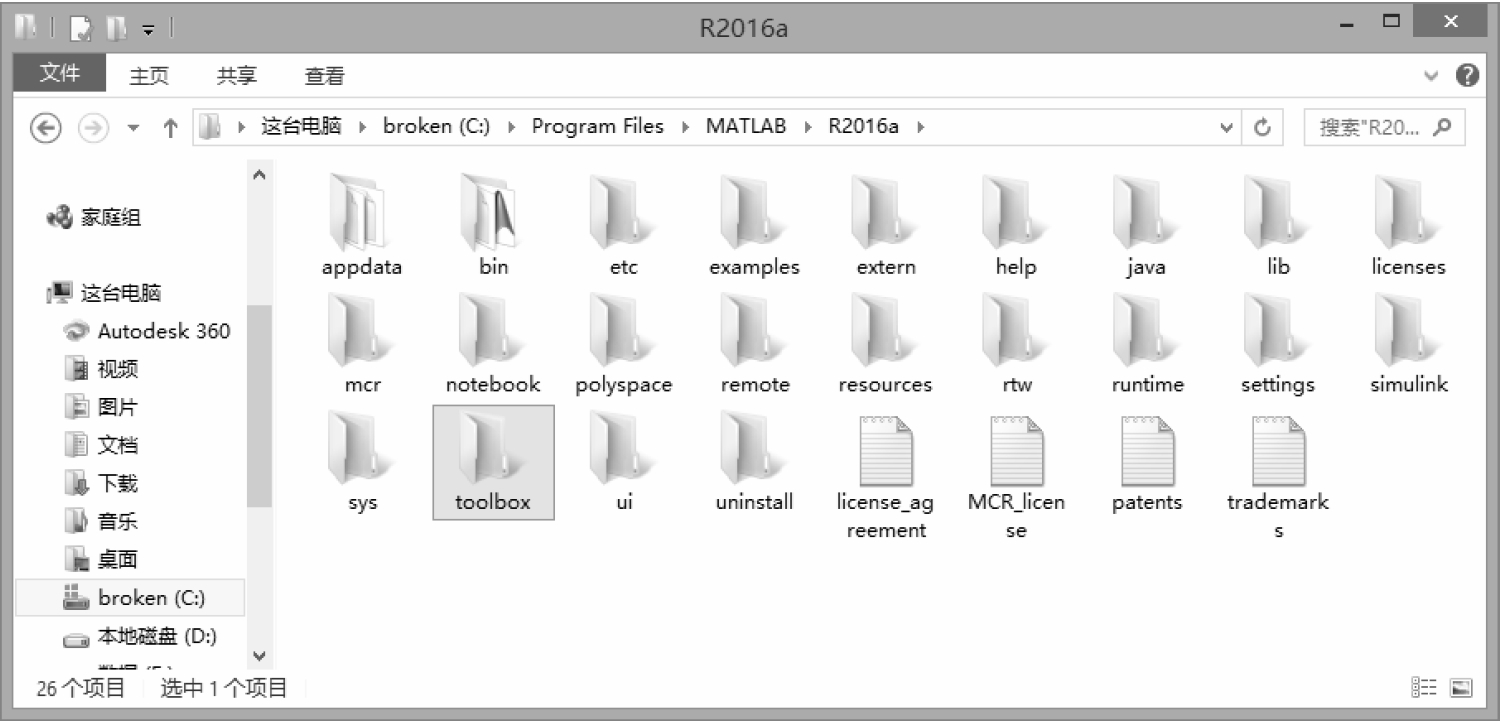Viewport: 1502px width, 722px height.
Task: Click MATLAB in the address breadcrumb
Action: [745, 127]
